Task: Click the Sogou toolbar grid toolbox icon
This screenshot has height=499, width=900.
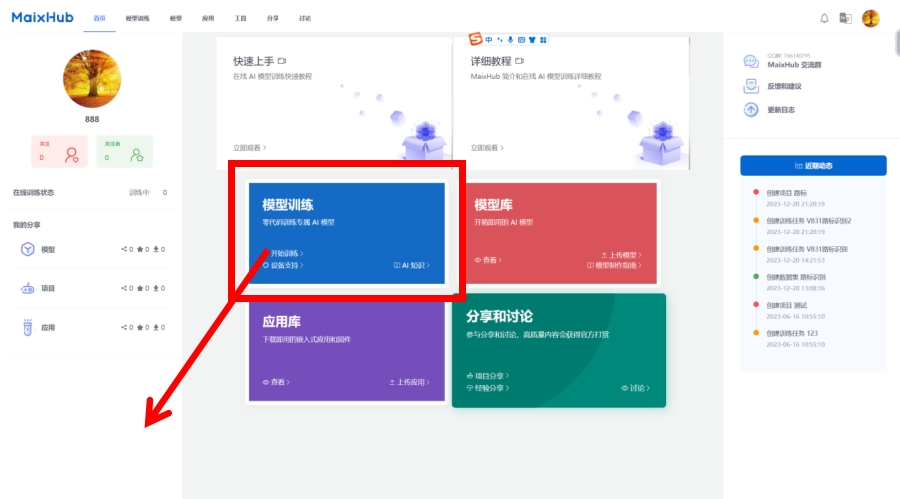Action: point(543,40)
